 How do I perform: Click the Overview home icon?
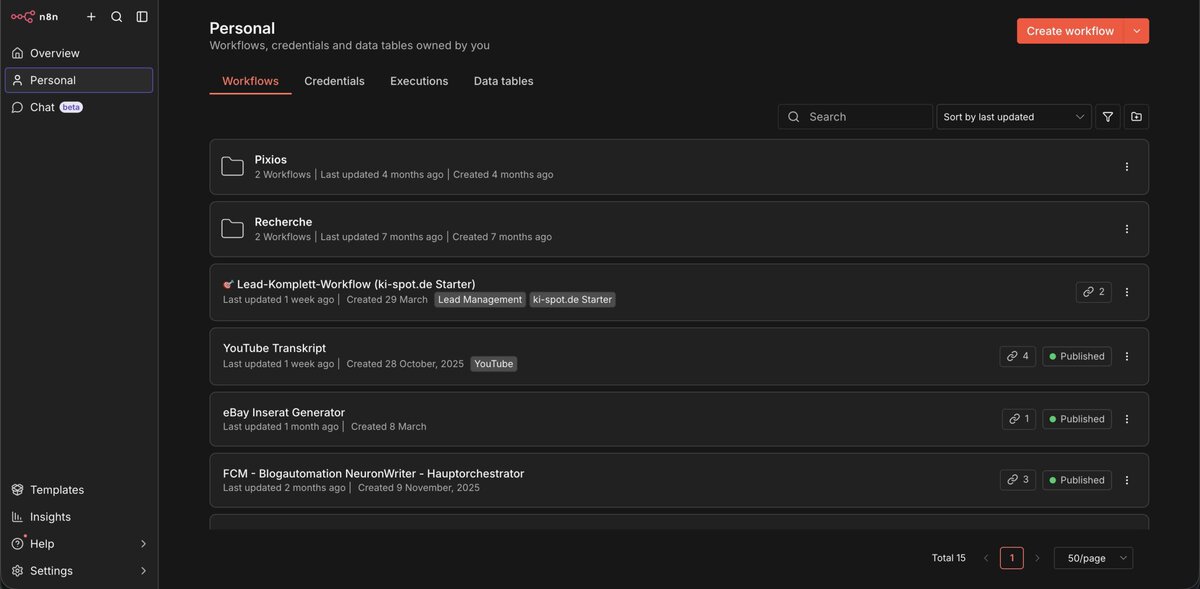[17, 53]
